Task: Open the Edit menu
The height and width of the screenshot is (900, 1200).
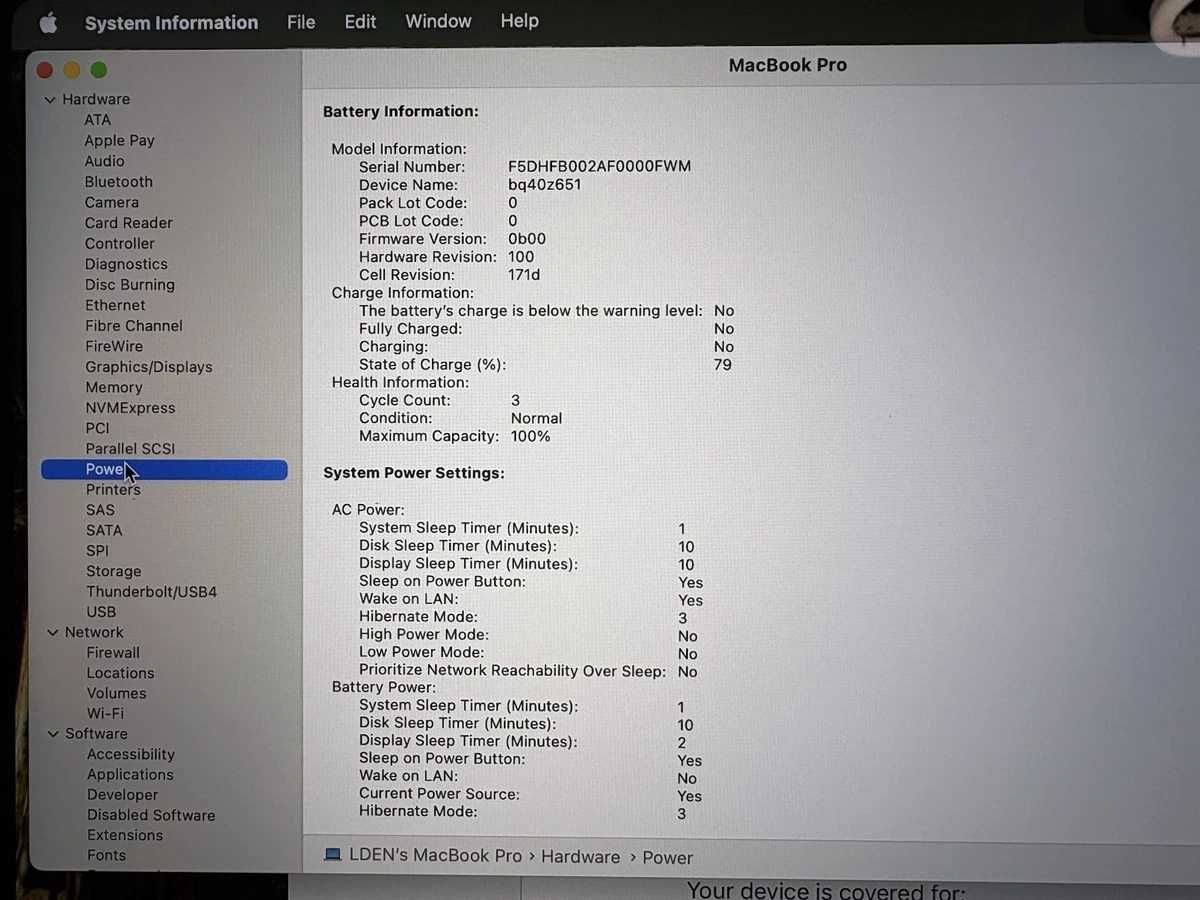Action: click(360, 22)
